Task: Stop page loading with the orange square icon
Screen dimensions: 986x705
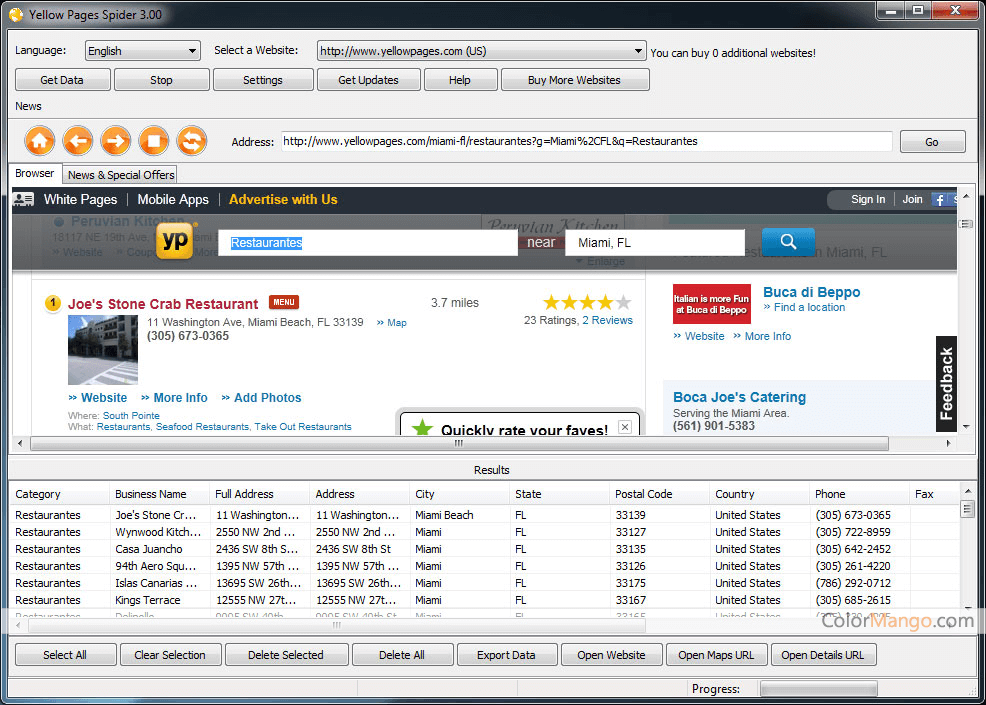Action: click(154, 140)
